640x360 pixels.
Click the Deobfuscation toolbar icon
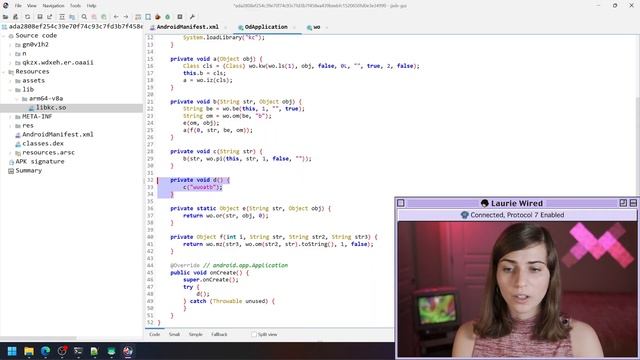click(x=138, y=17)
